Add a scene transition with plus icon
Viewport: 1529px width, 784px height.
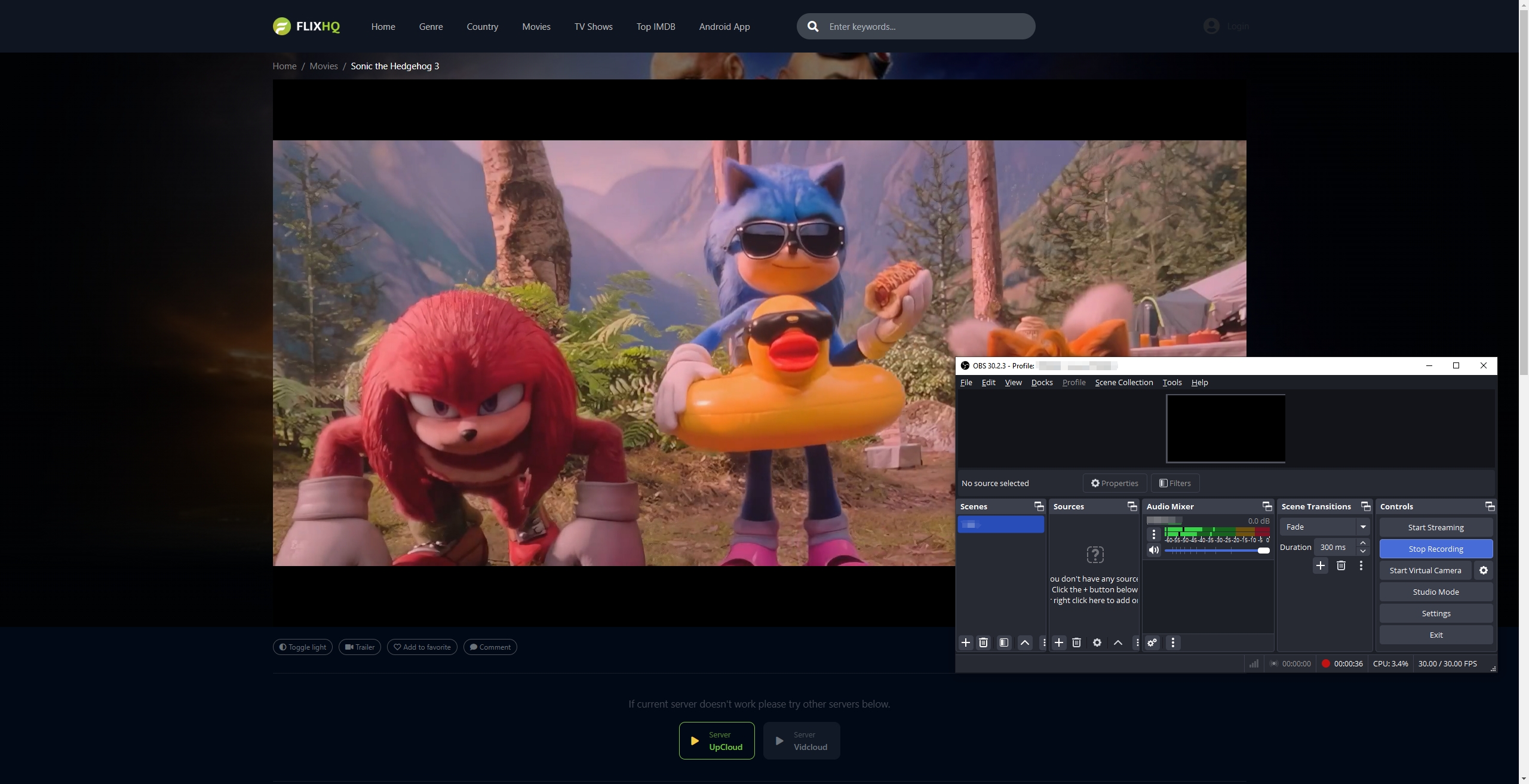tap(1321, 565)
